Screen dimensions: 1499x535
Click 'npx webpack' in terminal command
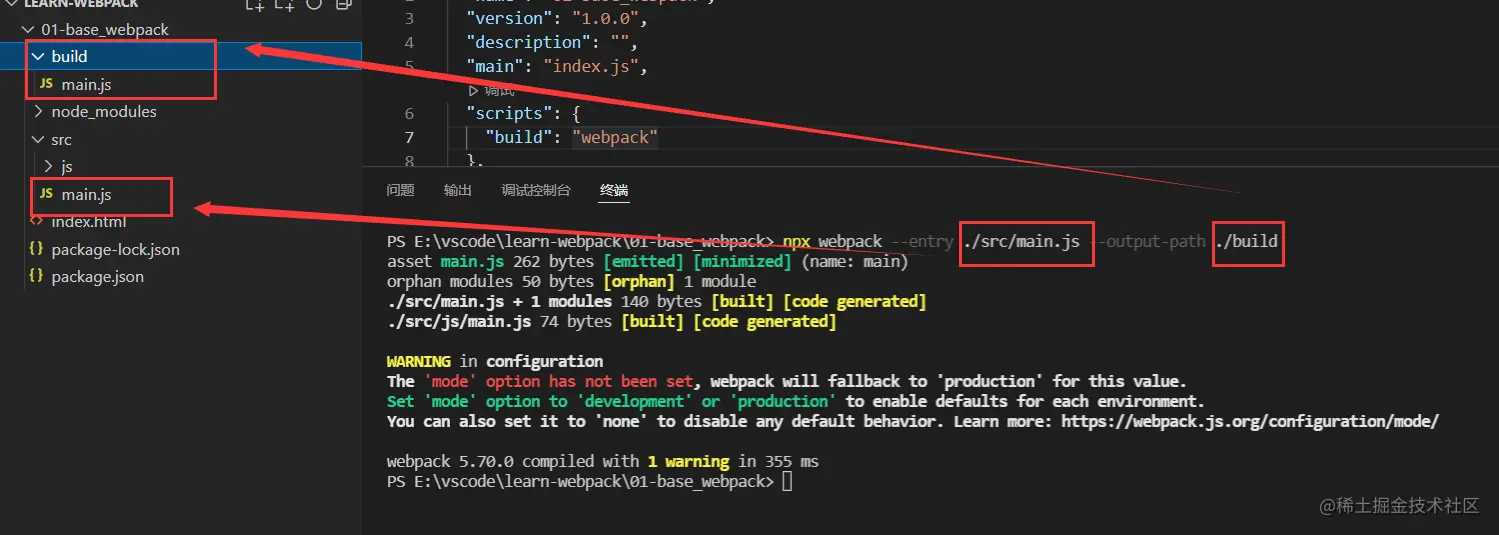(832, 241)
